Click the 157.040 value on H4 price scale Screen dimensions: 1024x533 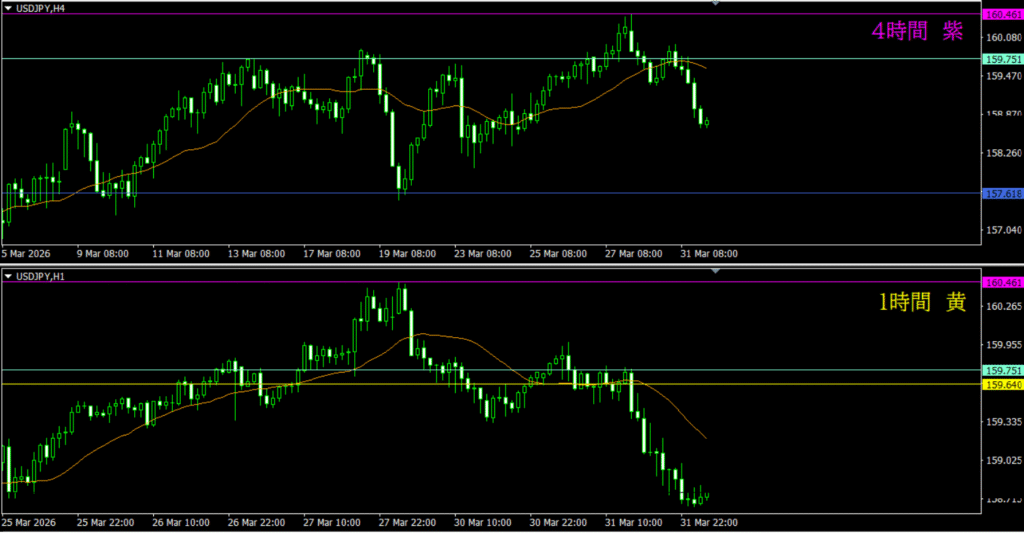coord(1002,230)
